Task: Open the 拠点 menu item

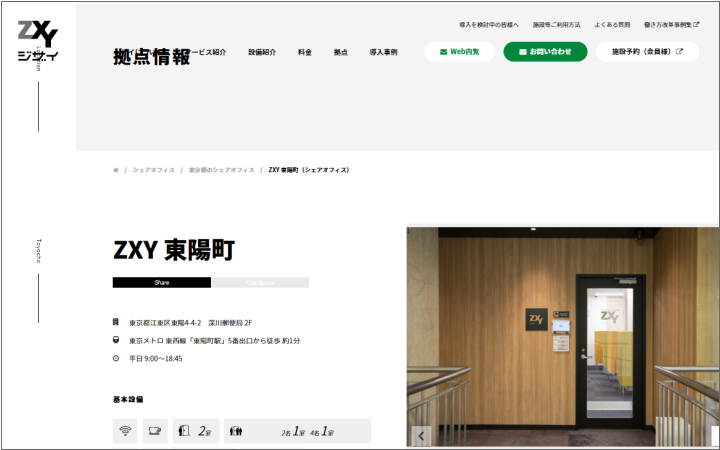Action: 341,52
